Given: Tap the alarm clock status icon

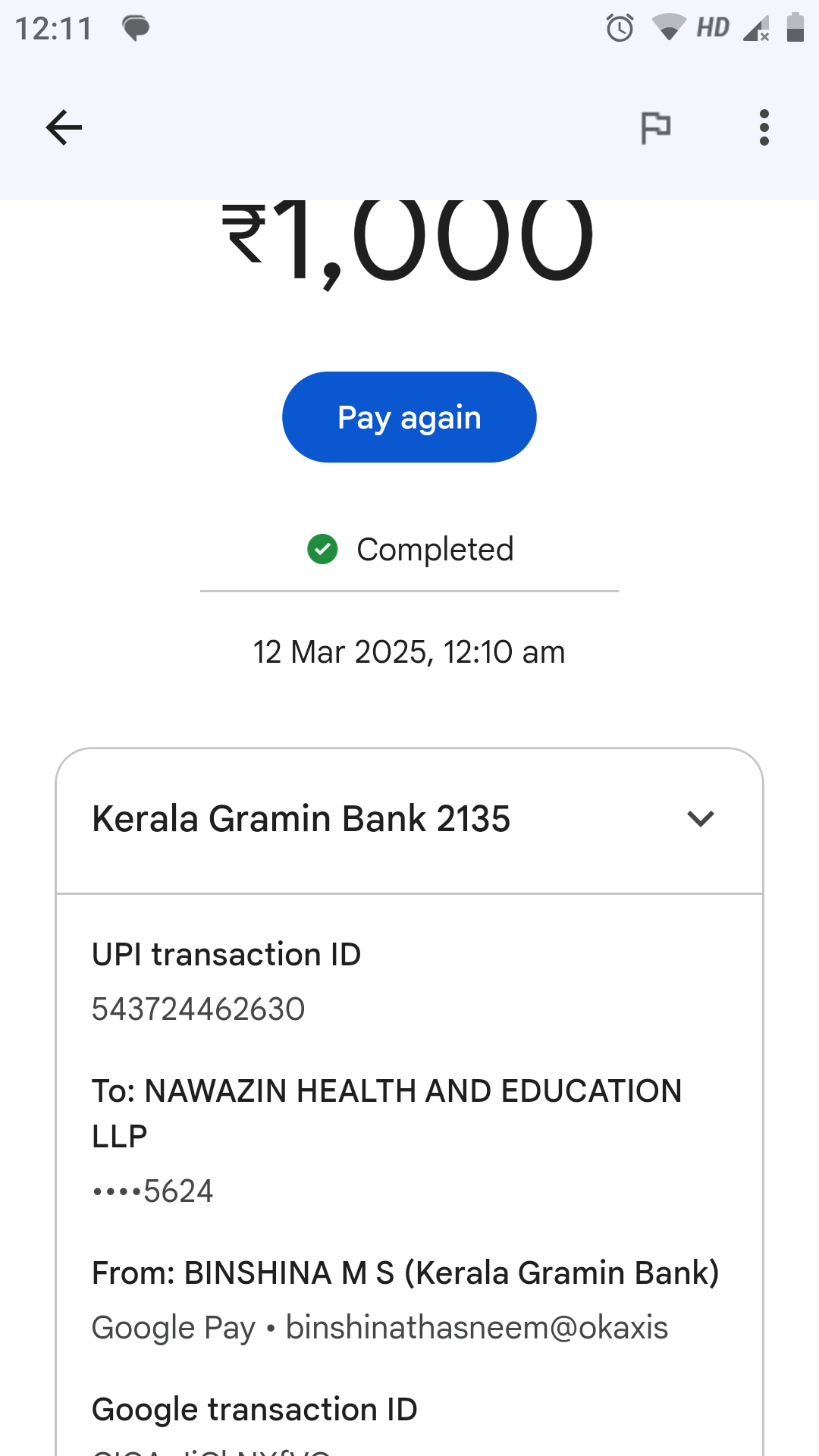Looking at the screenshot, I should [620, 29].
